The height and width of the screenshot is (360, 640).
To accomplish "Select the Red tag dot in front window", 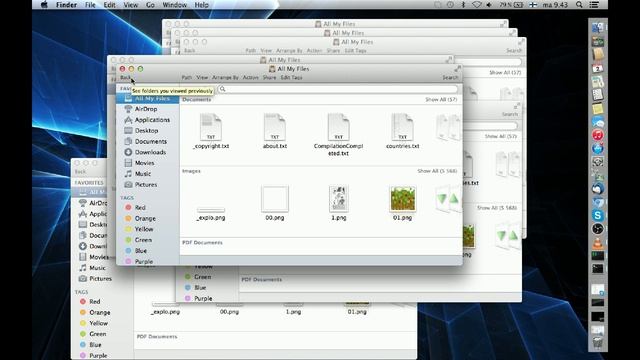I will (128, 207).
